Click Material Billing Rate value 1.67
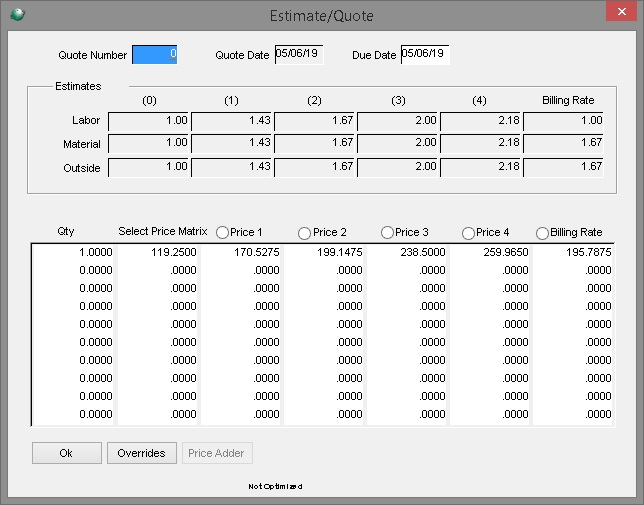Image resolution: width=644 pixels, height=505 pixels. pos(563,143)
